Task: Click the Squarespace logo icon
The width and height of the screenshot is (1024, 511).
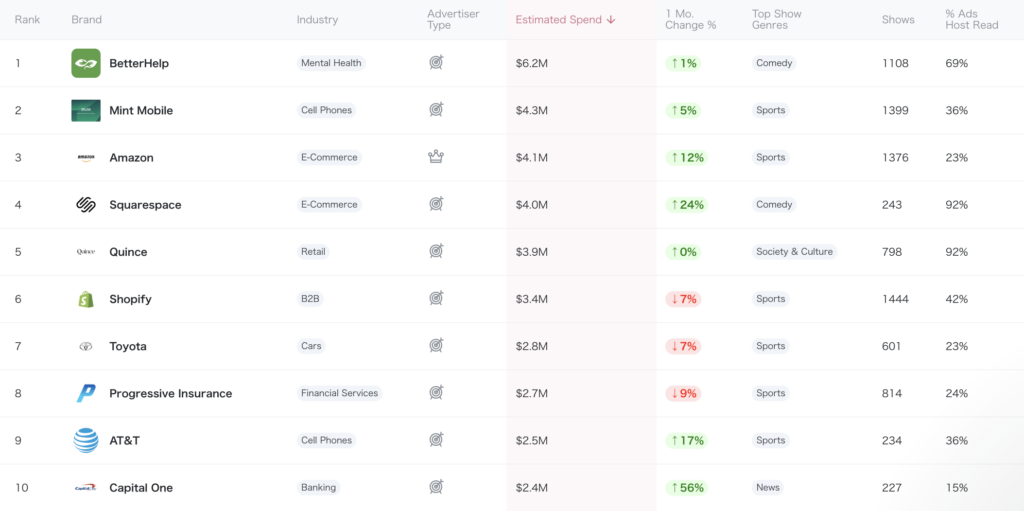Action: click(x=86, y=205)
